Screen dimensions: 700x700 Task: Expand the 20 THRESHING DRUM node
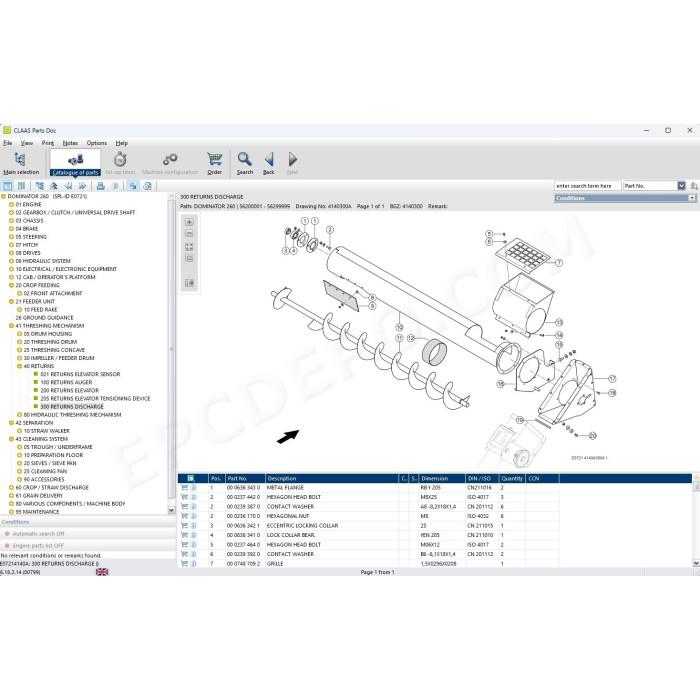tap(19, 342)
